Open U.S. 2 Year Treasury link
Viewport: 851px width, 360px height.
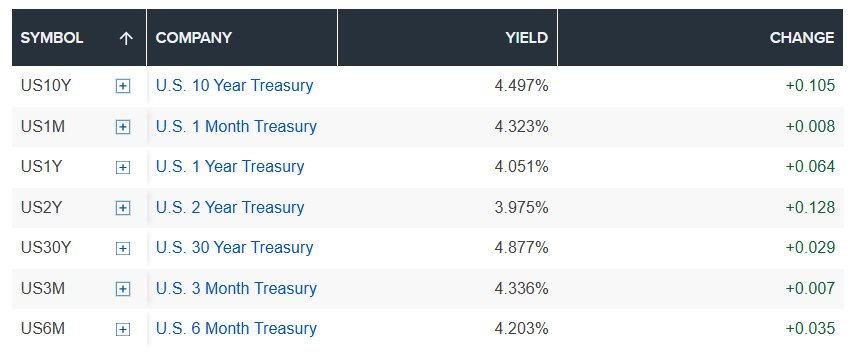(x=230, y=207)
